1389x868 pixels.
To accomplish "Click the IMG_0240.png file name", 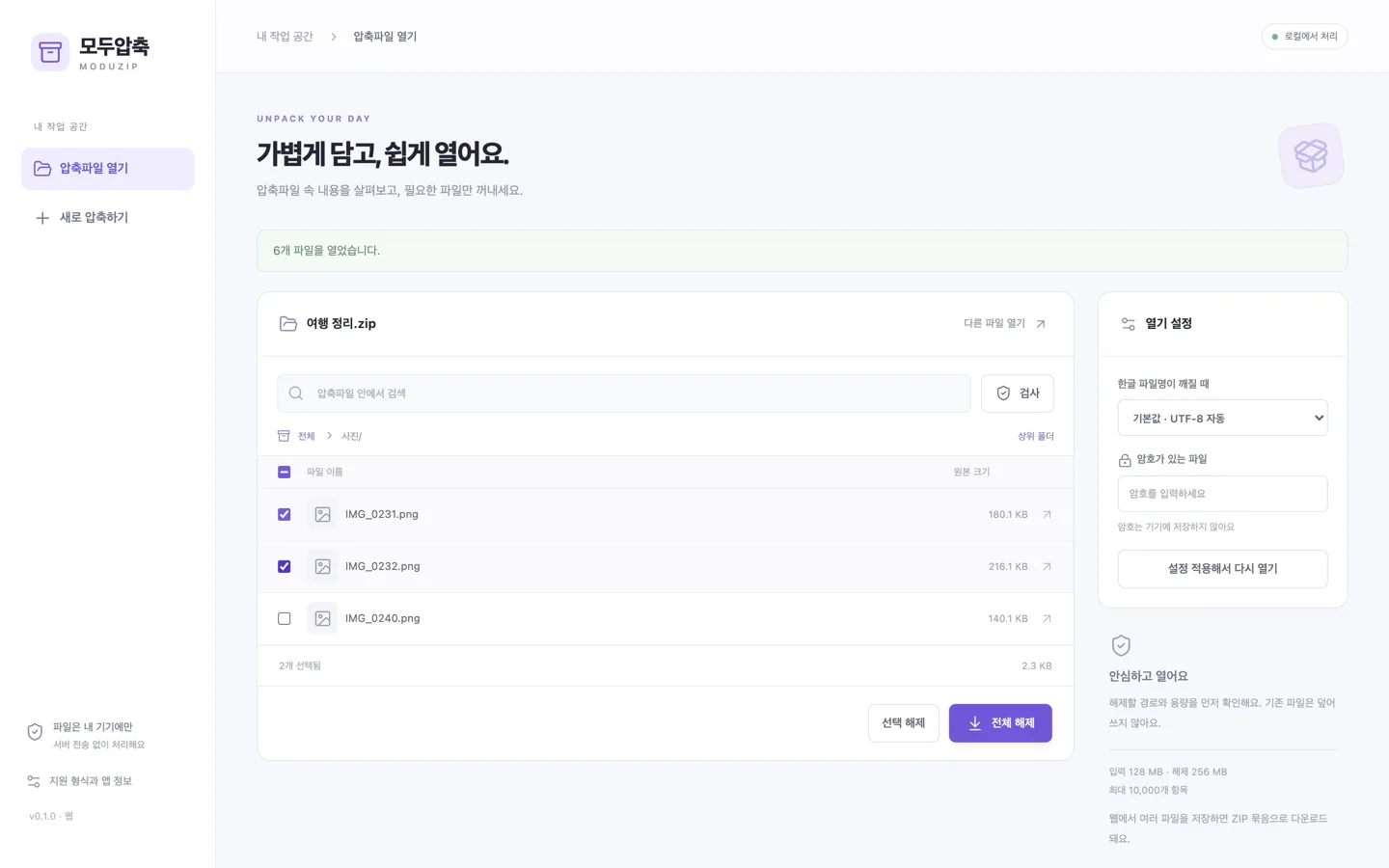I will point(383,619).
